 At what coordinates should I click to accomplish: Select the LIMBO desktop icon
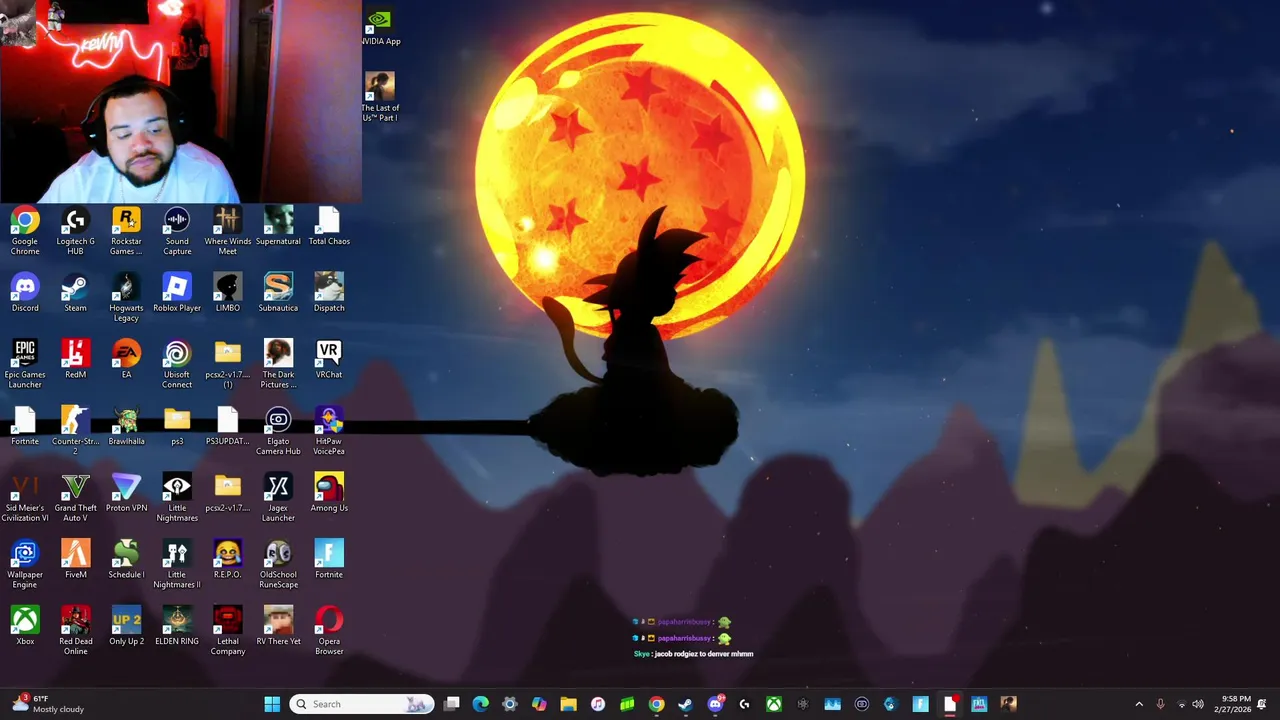coord(228,293)
